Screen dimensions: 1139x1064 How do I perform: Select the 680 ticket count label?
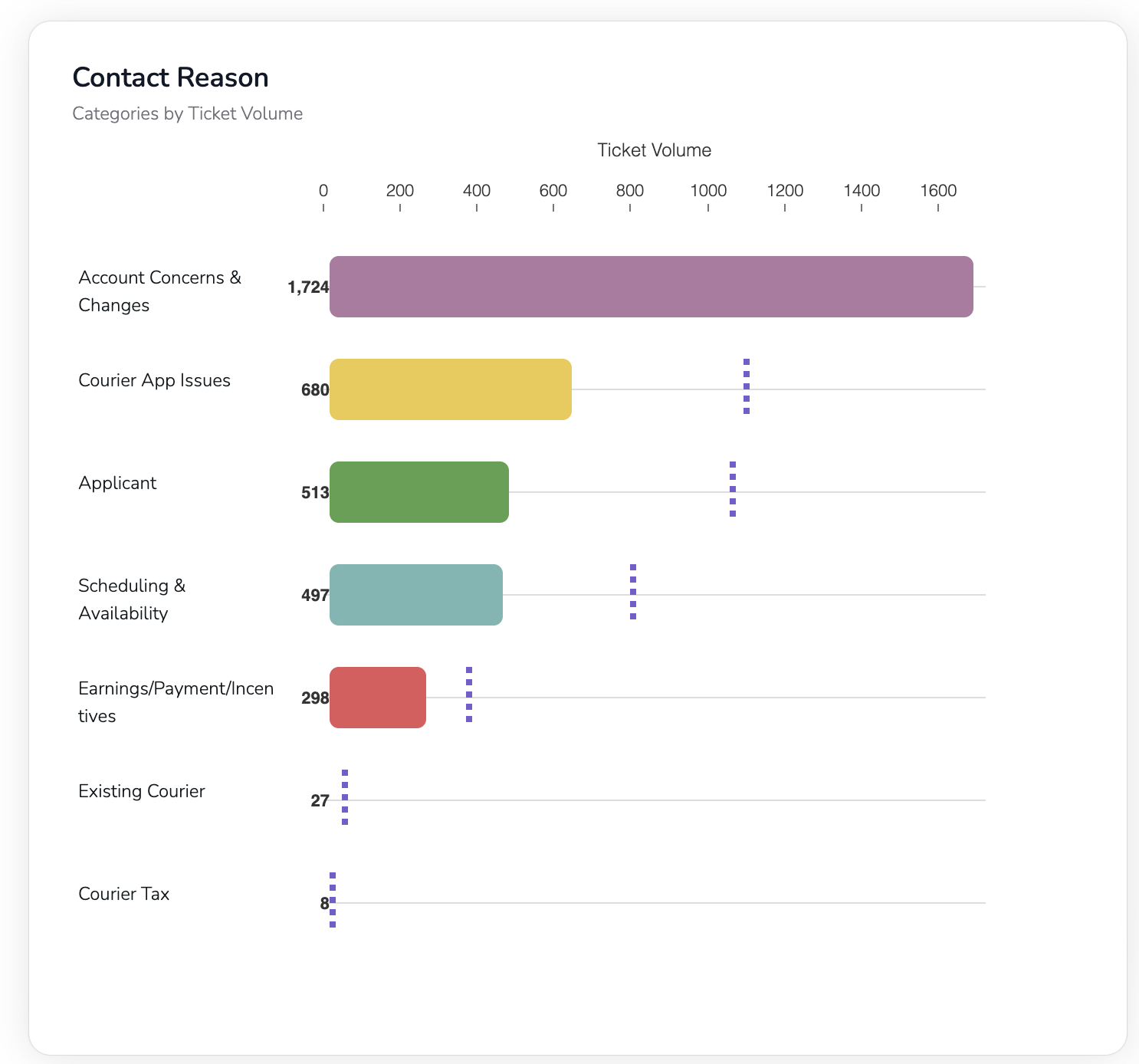[315, 390]
